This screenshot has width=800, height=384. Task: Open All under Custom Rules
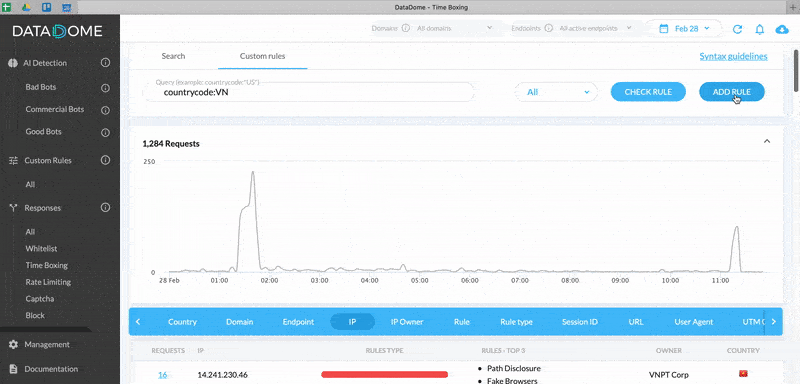pyautogui.click(x=30, y=185)
